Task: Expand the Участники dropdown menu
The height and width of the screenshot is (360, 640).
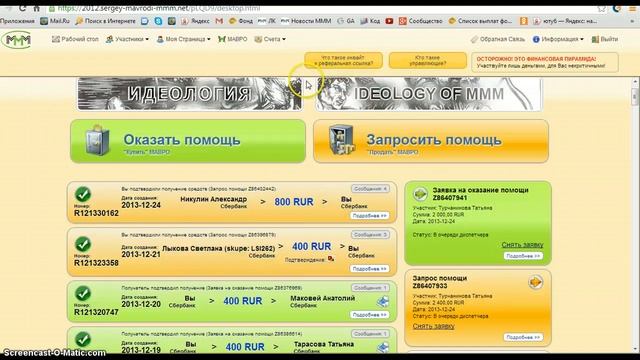Action: point(127,39)
